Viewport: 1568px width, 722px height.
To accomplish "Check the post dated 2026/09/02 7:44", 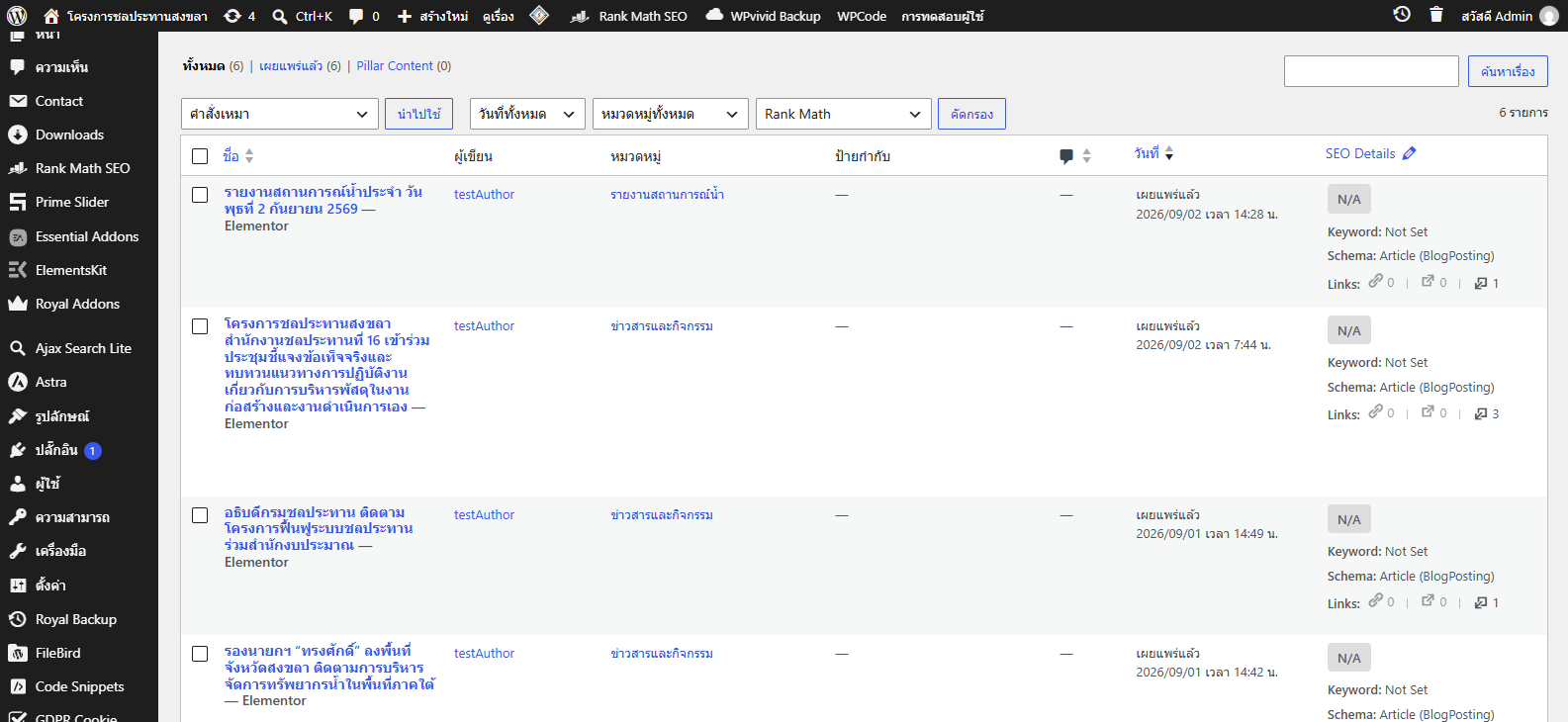I will click(200, 326).
